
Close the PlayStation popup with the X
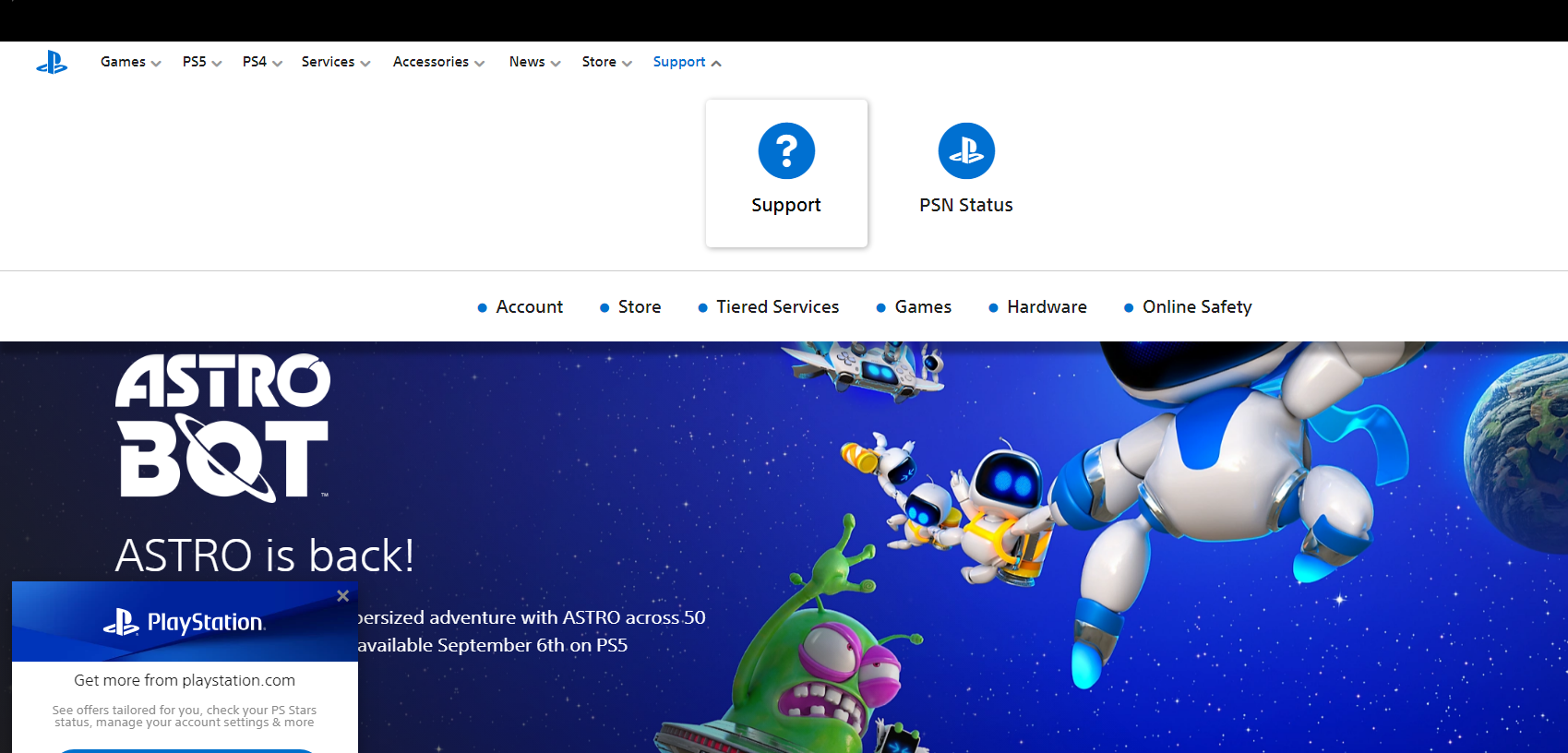tap(342, 596)
